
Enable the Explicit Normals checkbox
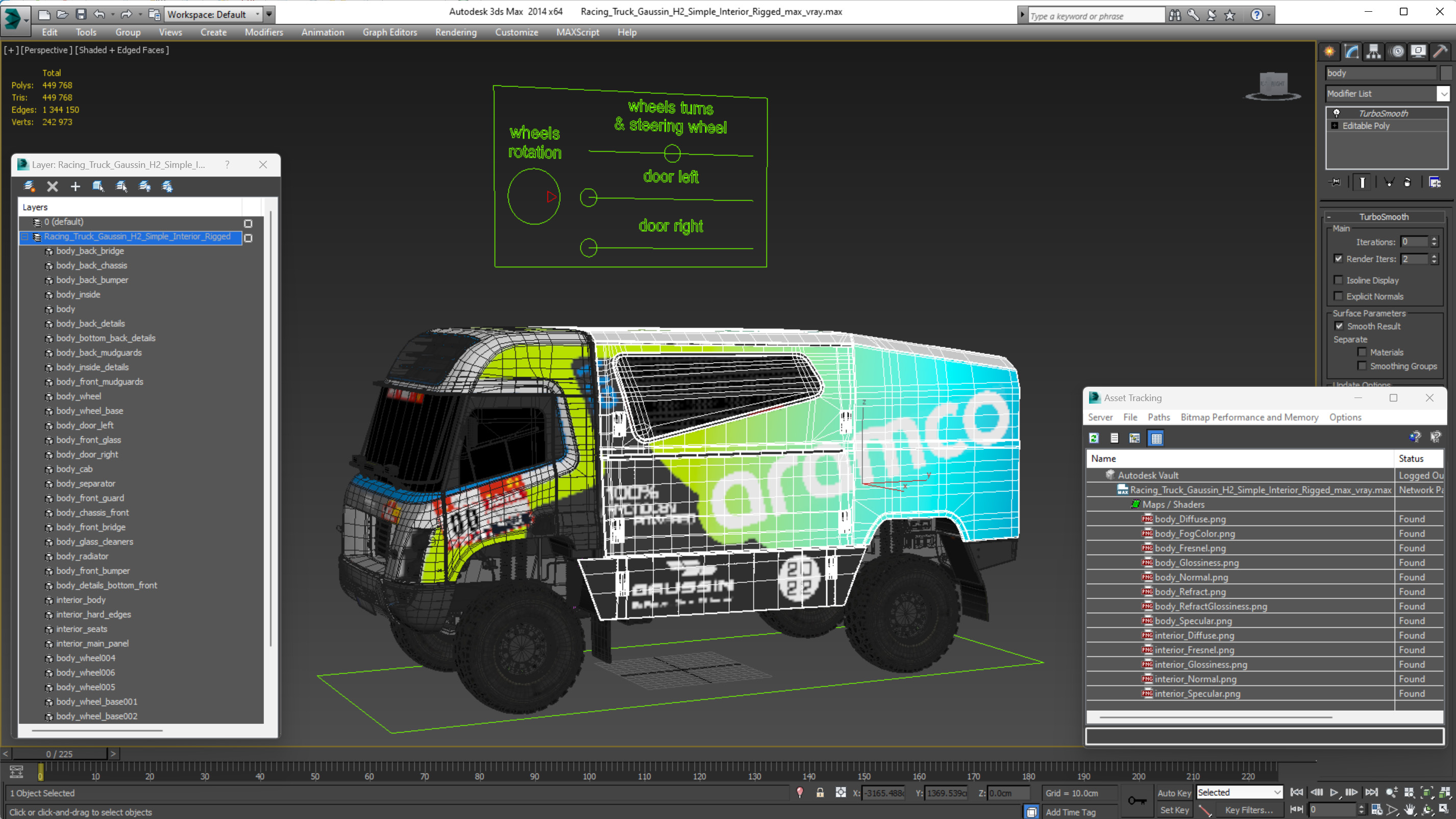click(x=1339, y=296)
